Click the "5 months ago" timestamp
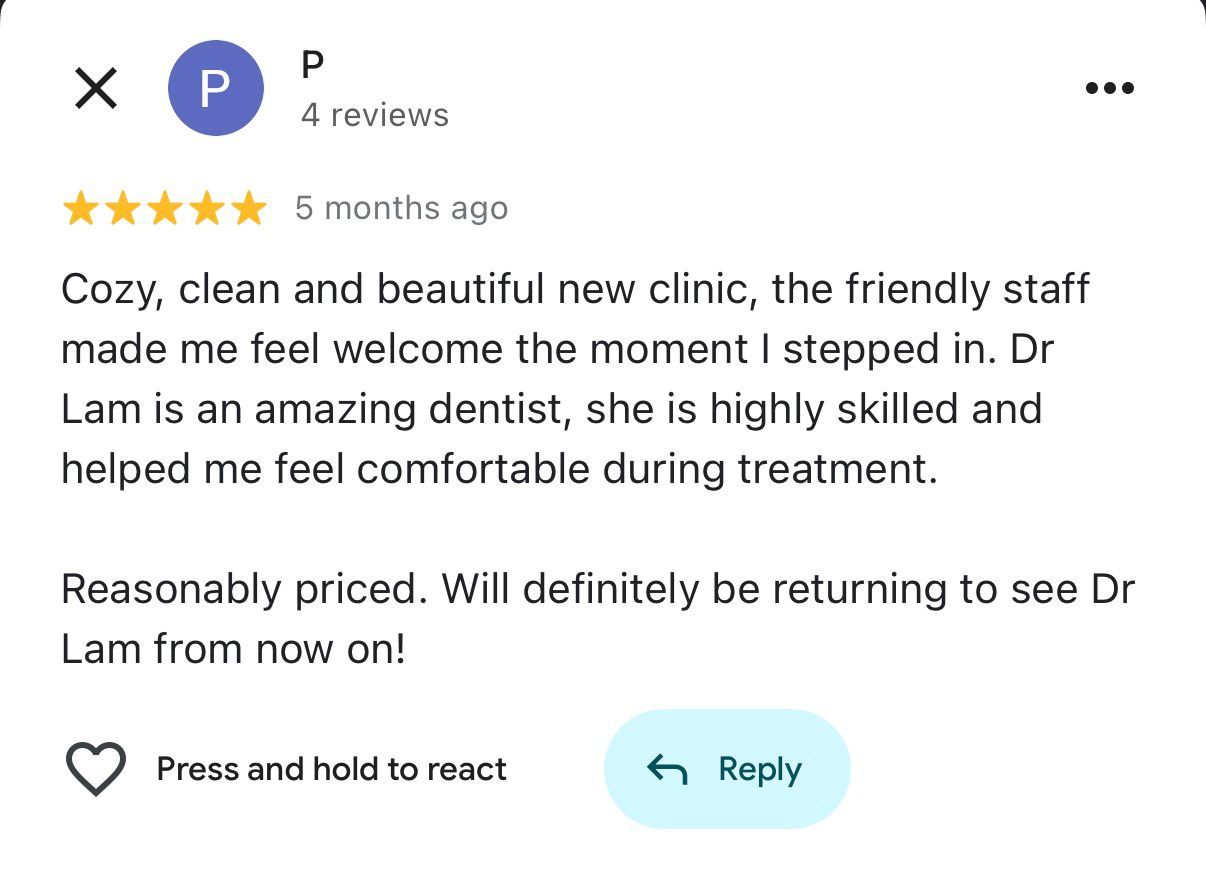 click(401, 208)
